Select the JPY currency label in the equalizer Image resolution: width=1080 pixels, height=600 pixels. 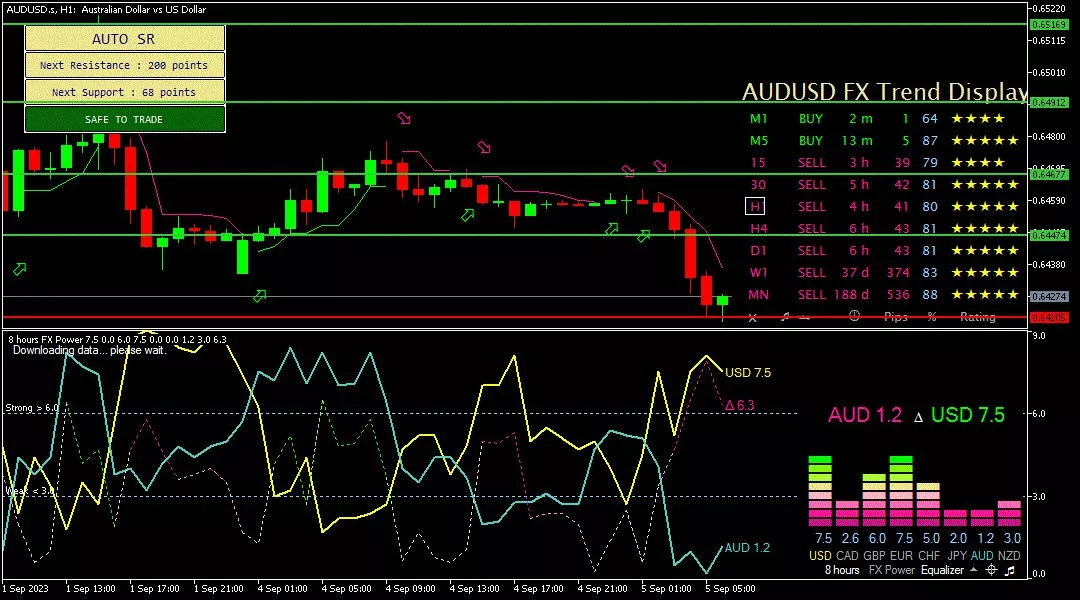pos(957,555)
